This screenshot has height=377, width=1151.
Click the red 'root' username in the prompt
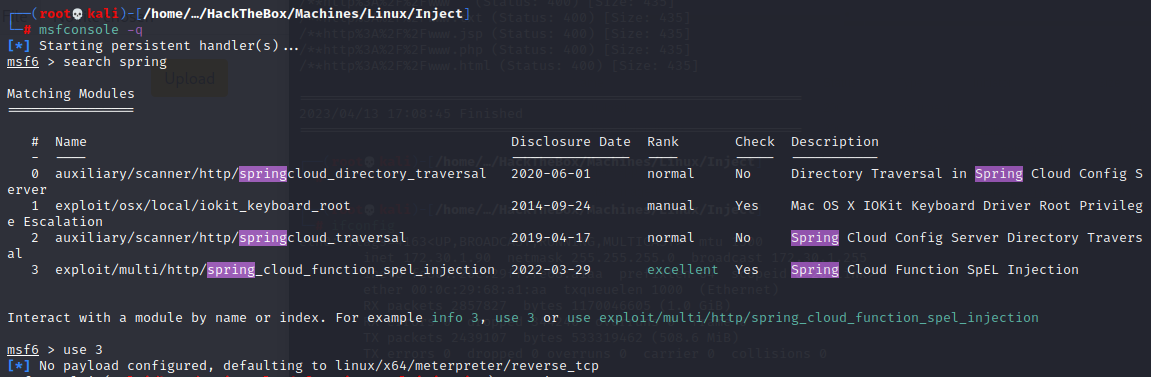[x=55, y=14]
